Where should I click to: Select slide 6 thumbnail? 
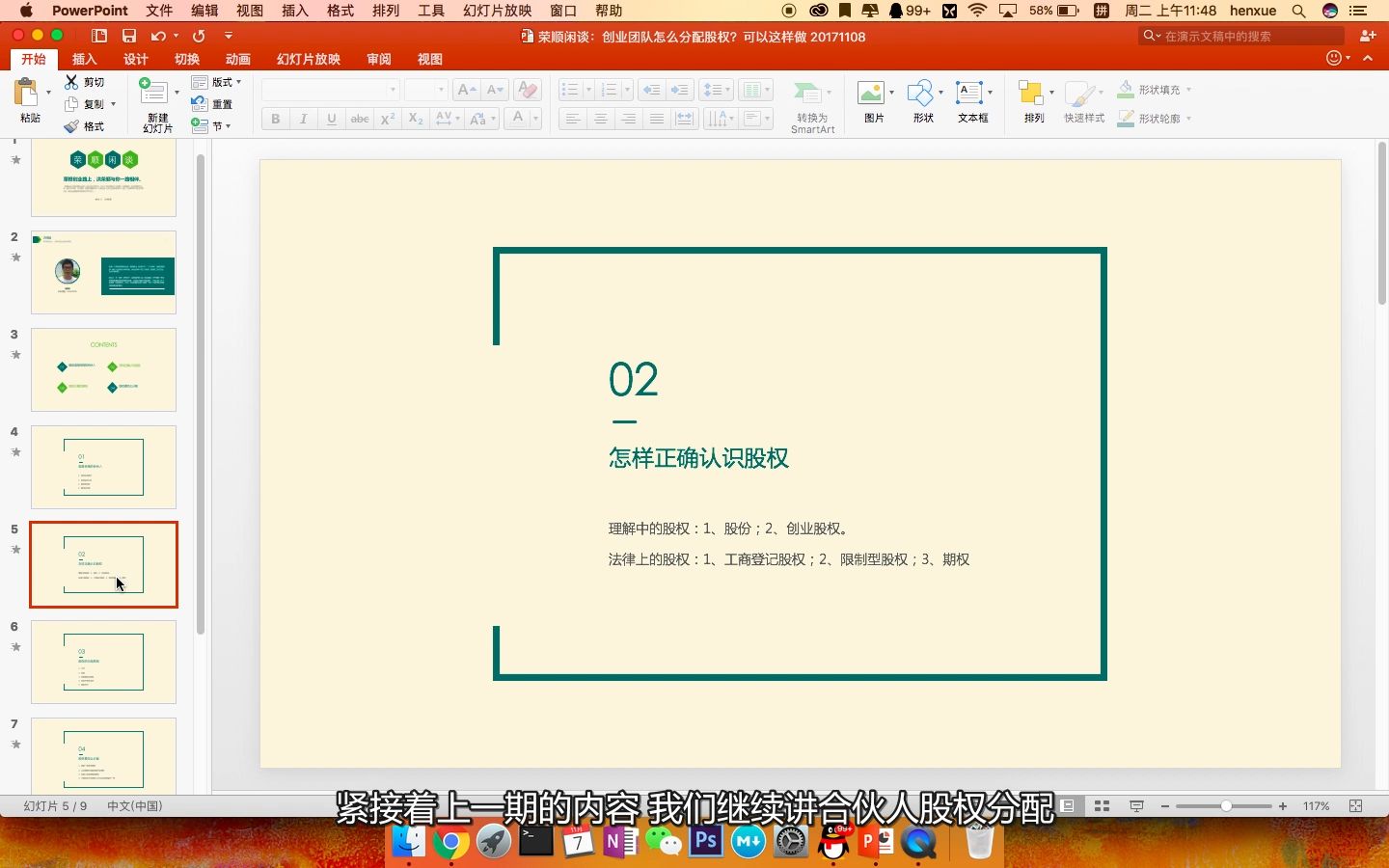click(103, 662)
